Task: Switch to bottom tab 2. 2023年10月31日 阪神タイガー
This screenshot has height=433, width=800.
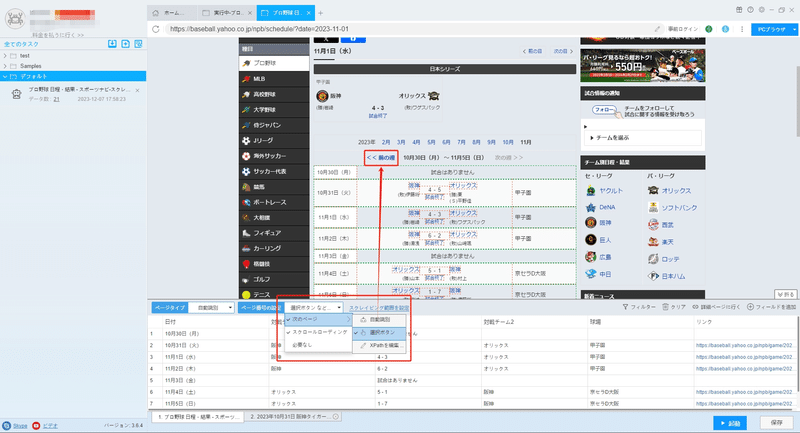Action: [294, 417]
